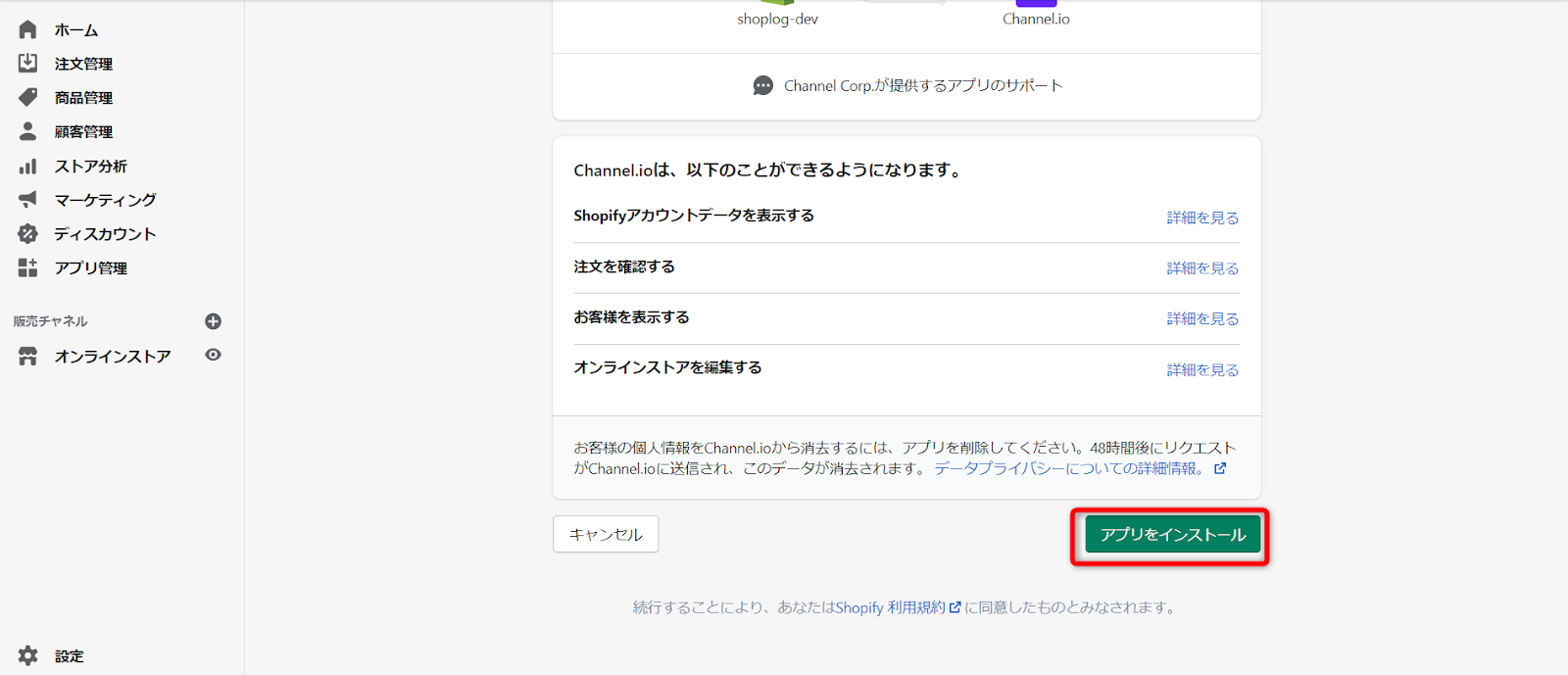
Task: Click the chat bubble support icon
Action: (x=762, y=85)
